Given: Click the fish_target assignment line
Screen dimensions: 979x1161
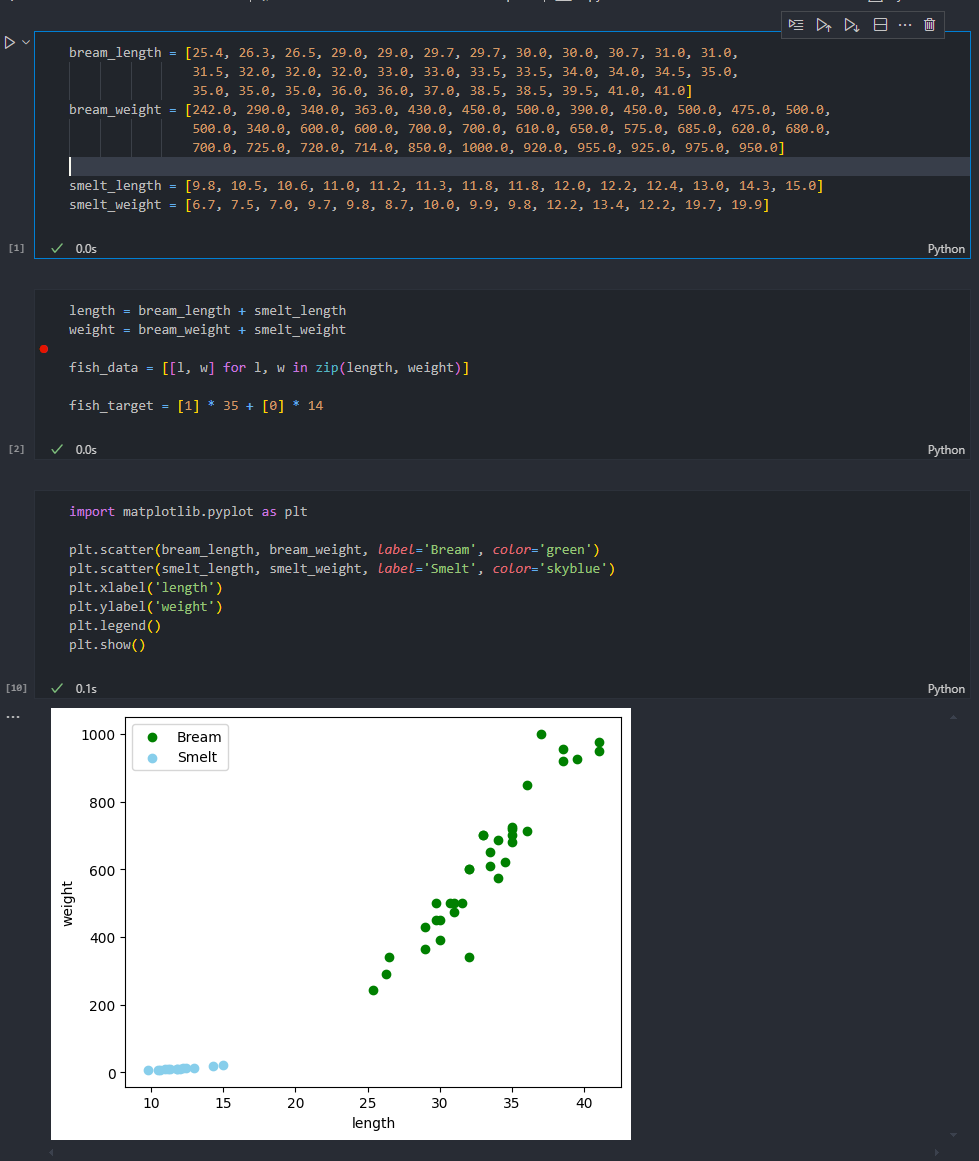Looking at the screenshot, I should [196, 406].
